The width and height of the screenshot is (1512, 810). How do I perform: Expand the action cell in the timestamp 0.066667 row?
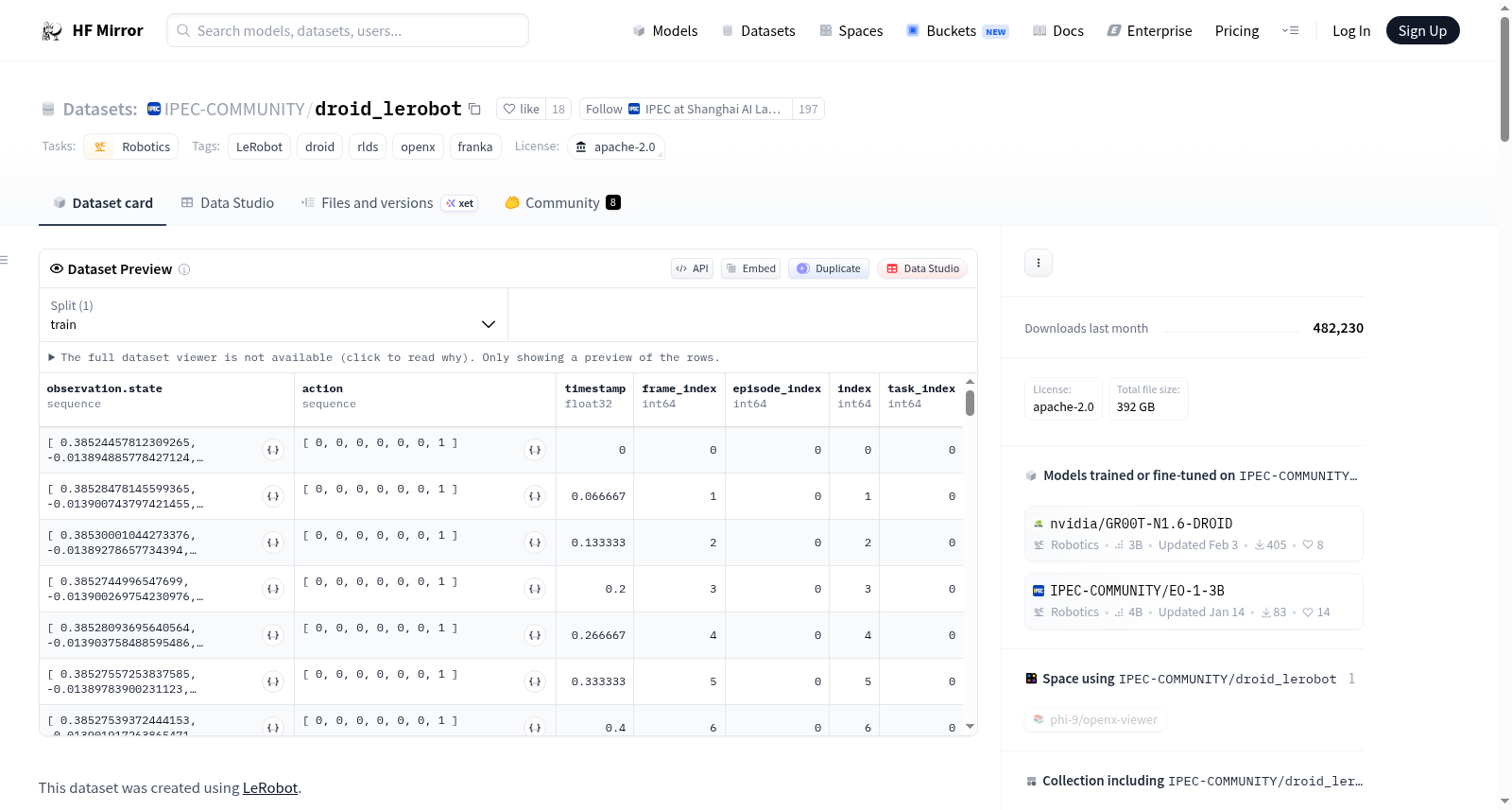pyautogui.click(x=535, y=496)
